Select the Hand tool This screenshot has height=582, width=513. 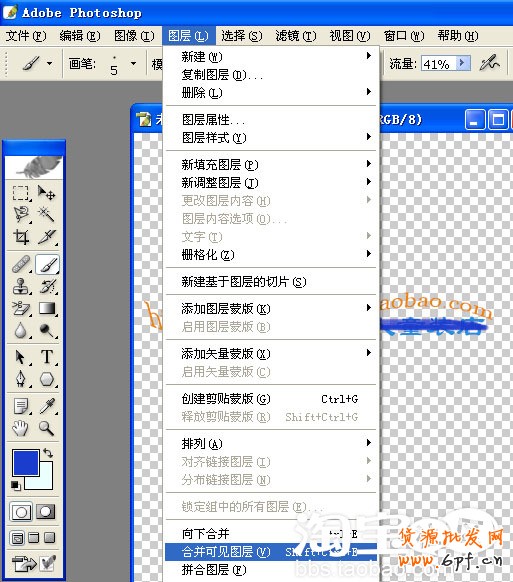click(x=20, y=428)
